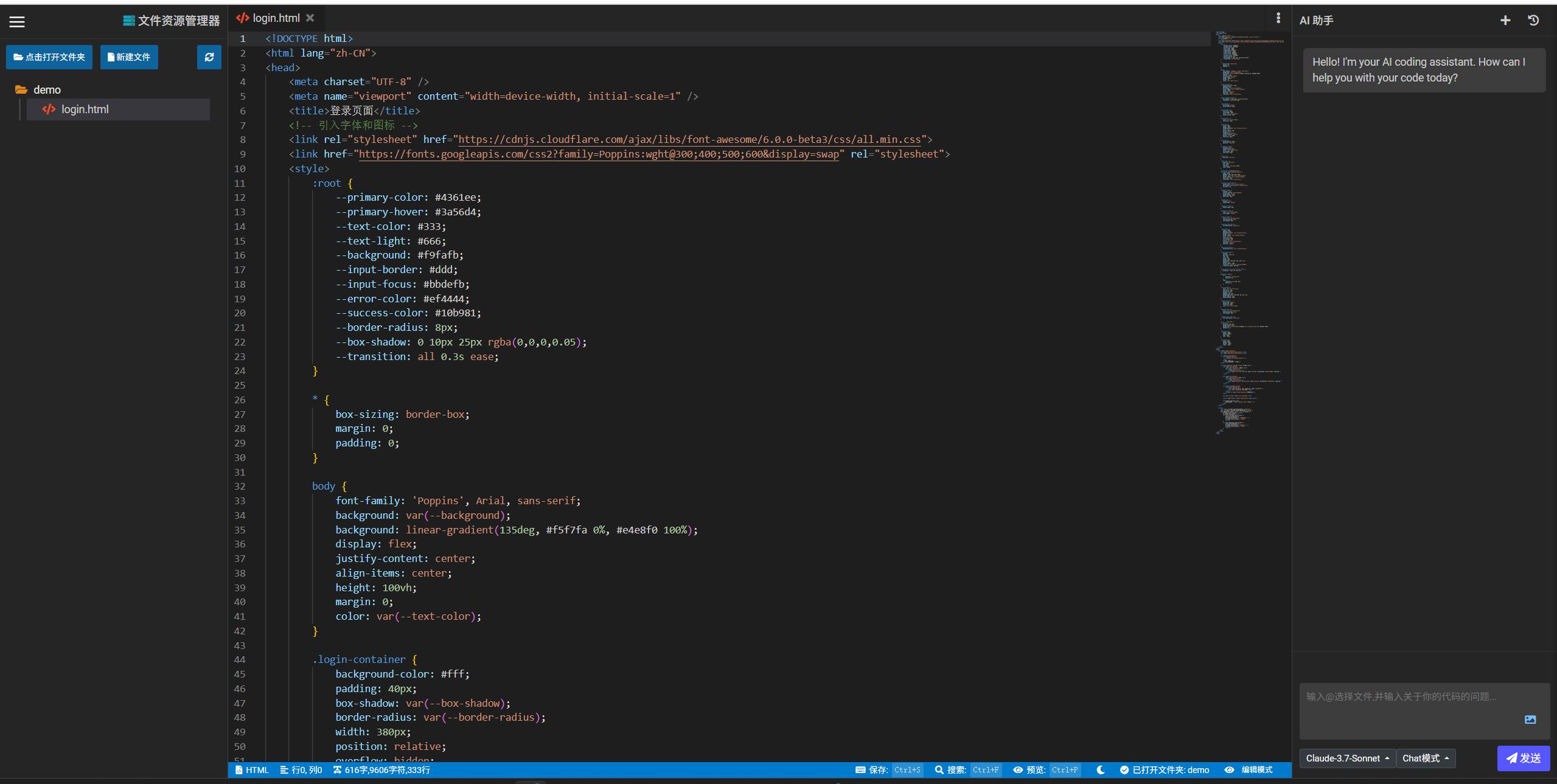The height and width of the screenshot is (784, 1557).
Task: Collapse the demo folder
Action: (47, 89)
